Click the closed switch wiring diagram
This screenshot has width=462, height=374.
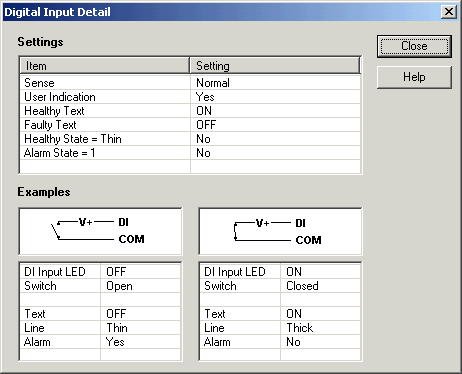pos(280,231)
